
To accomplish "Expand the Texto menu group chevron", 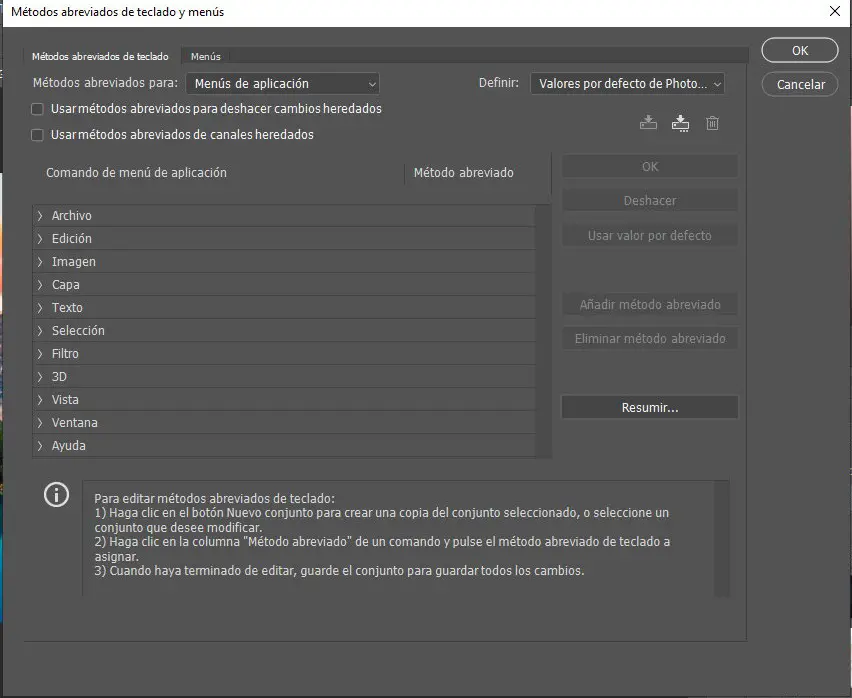I will point(40,307).
